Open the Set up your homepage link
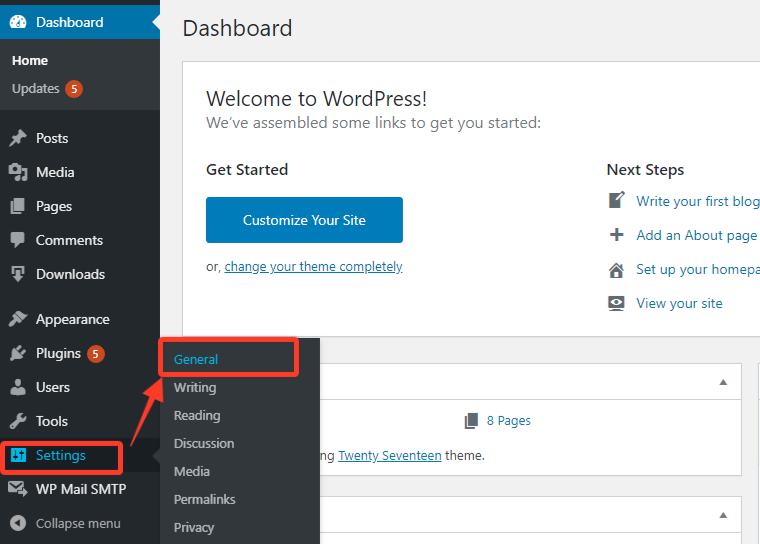This screenshot has height=544, width=760. 698,270
